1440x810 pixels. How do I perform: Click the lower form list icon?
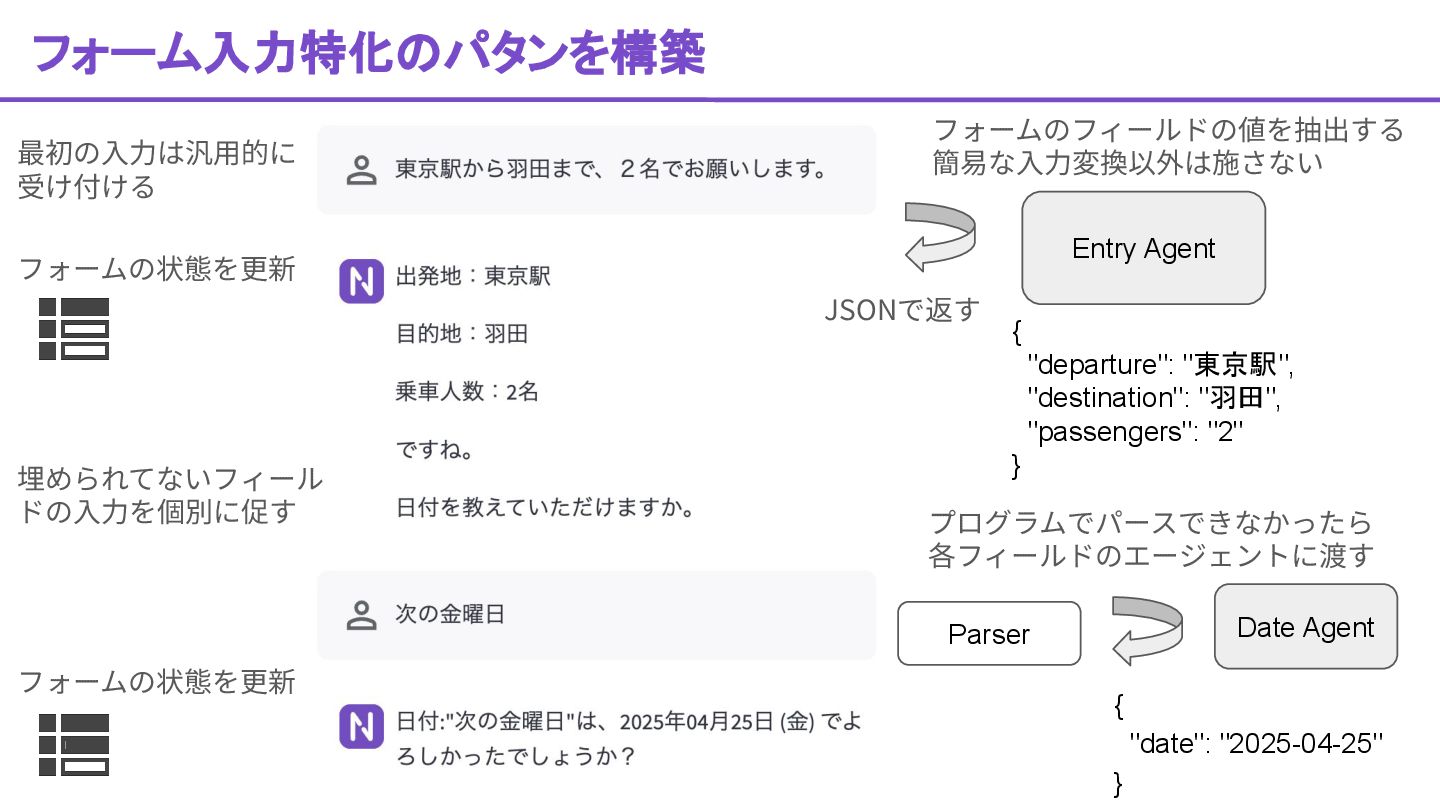coord(73,745)
